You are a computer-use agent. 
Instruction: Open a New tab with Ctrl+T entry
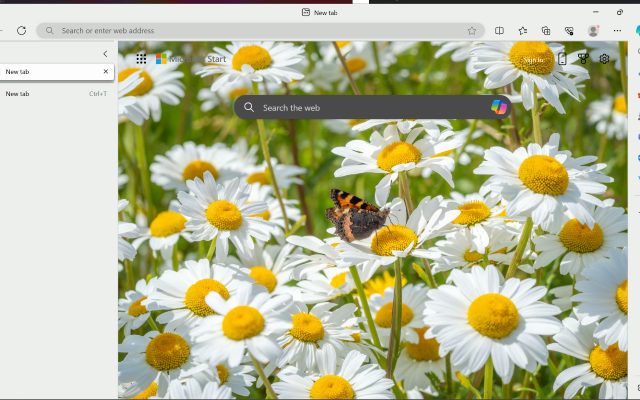[56, 94]
